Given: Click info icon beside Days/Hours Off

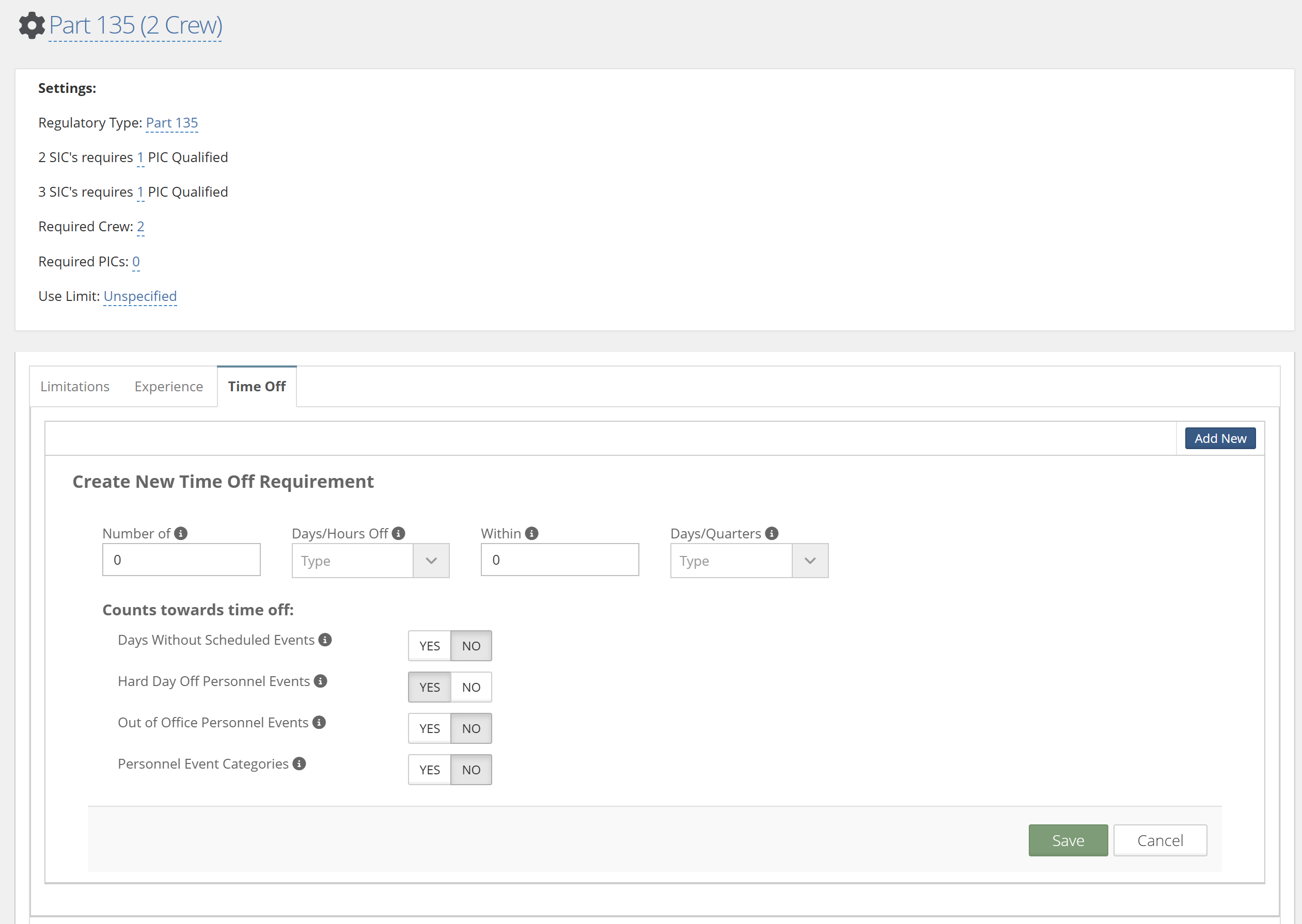Looking at the screenshot, I should [x=399, y=533].
